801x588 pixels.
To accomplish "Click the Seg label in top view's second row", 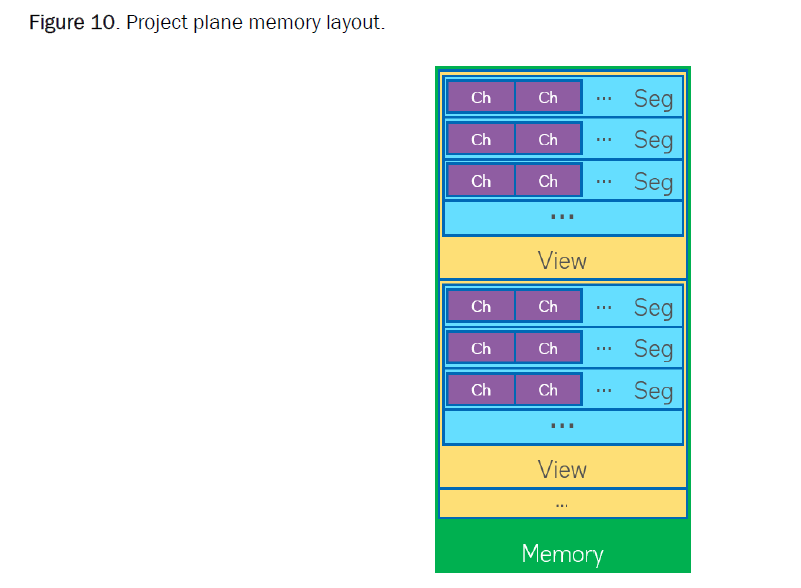I will pos(653,141).
